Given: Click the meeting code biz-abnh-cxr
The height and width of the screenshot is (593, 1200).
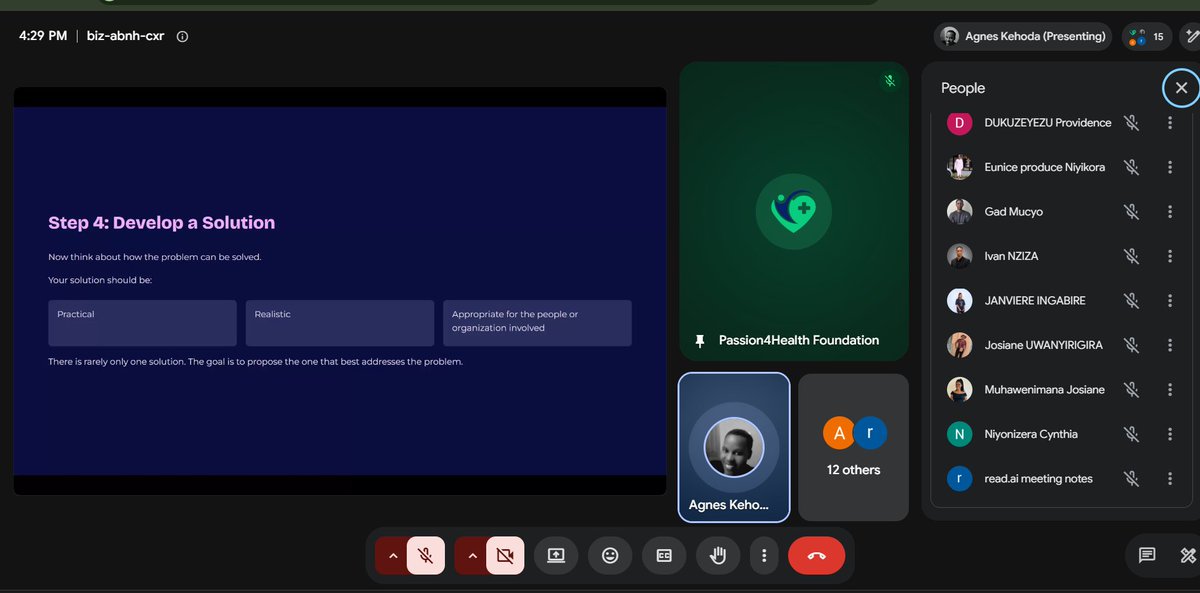Looking at the screenshot, I should tap(125, 36).
